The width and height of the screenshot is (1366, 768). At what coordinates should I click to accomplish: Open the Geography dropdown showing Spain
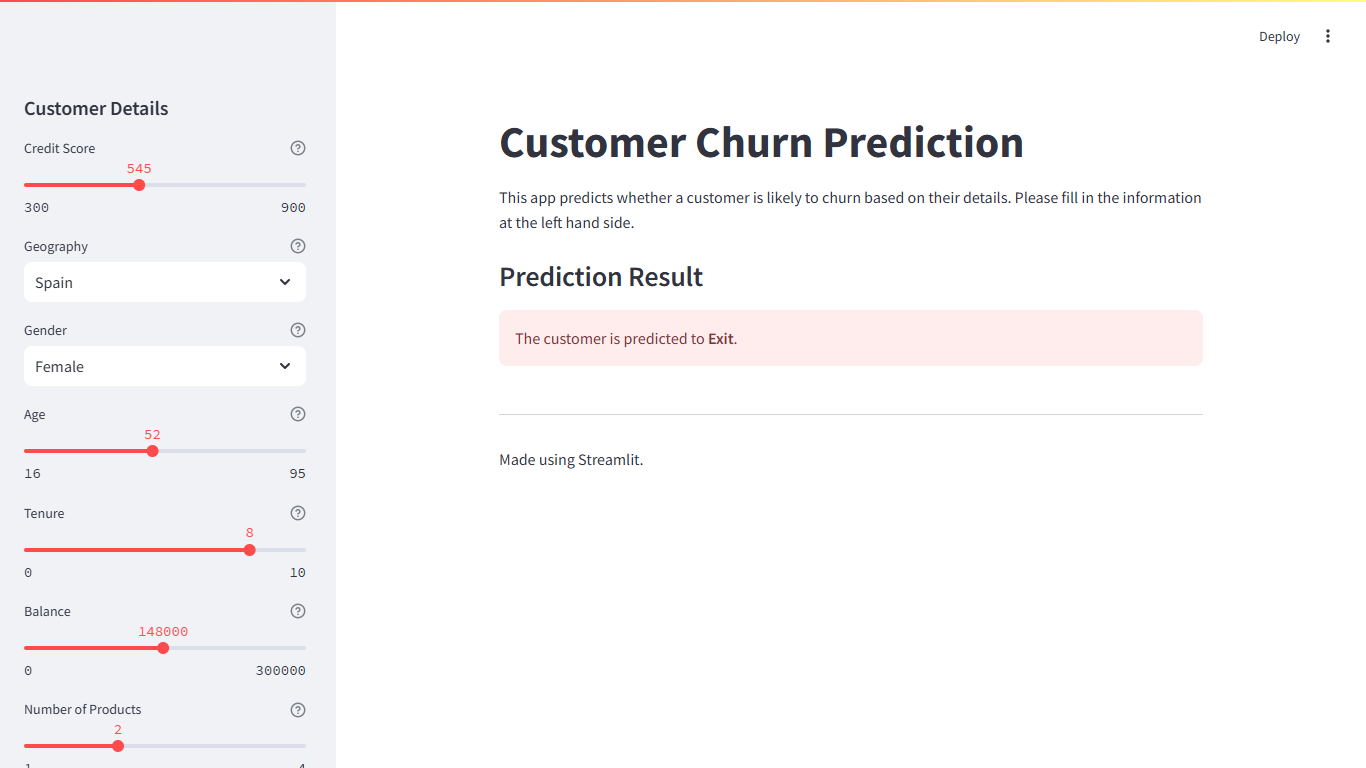coord(164,282)
